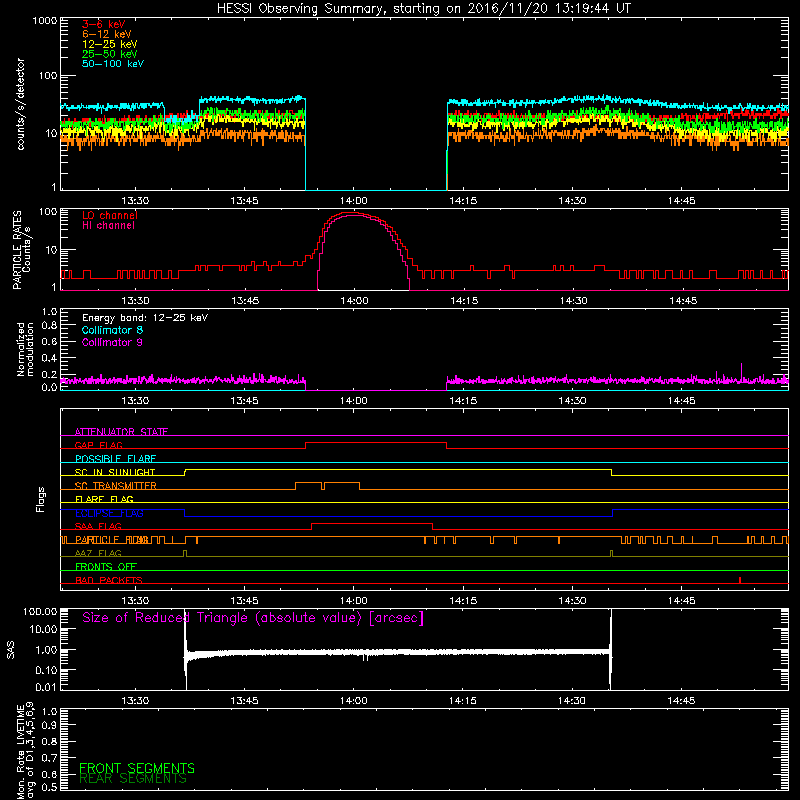This screenshot has height=800, width=800.
Task: Select the FRONT SEGMENTS legend label
Action: pos(137,768)
